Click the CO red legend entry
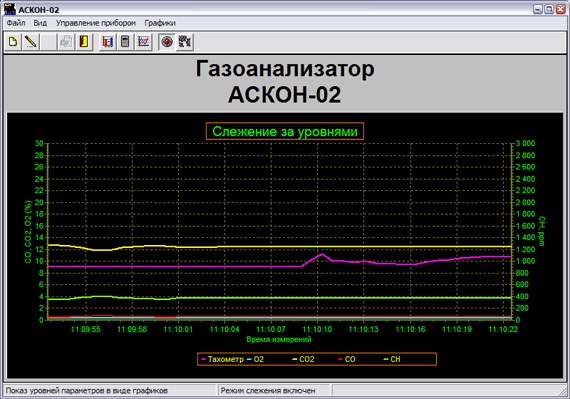This screenshot has height=399, width=570. click(x=346, y=359)
